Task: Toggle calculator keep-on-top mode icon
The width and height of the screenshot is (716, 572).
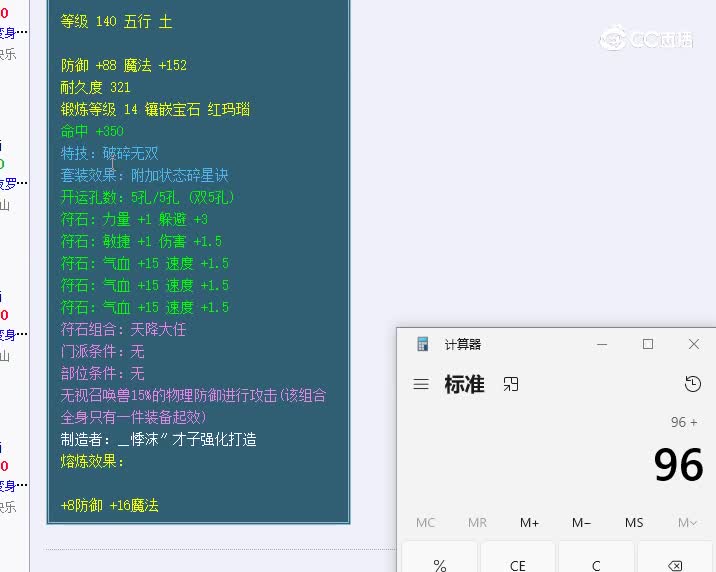Action: click(x=511, y=384)
